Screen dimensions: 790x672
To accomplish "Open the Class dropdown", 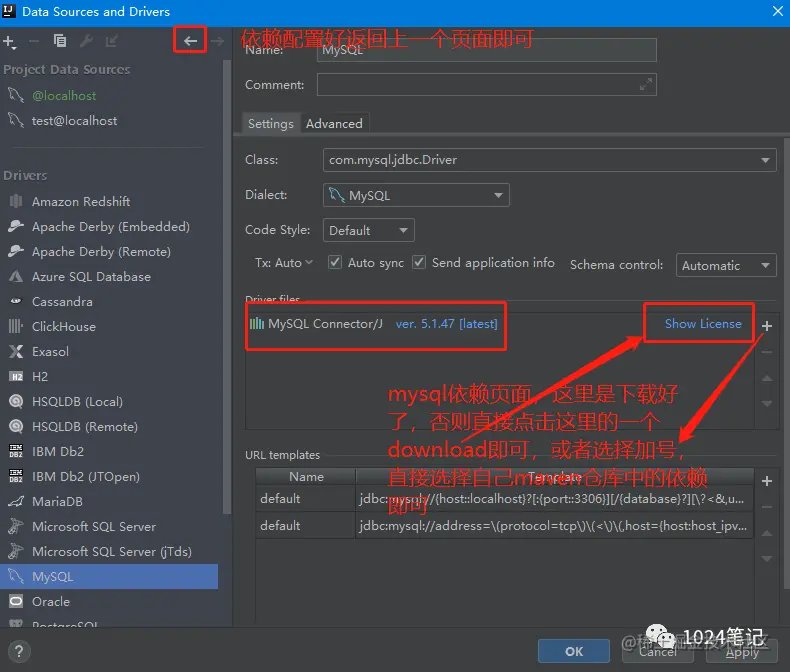I will point(549,160).
